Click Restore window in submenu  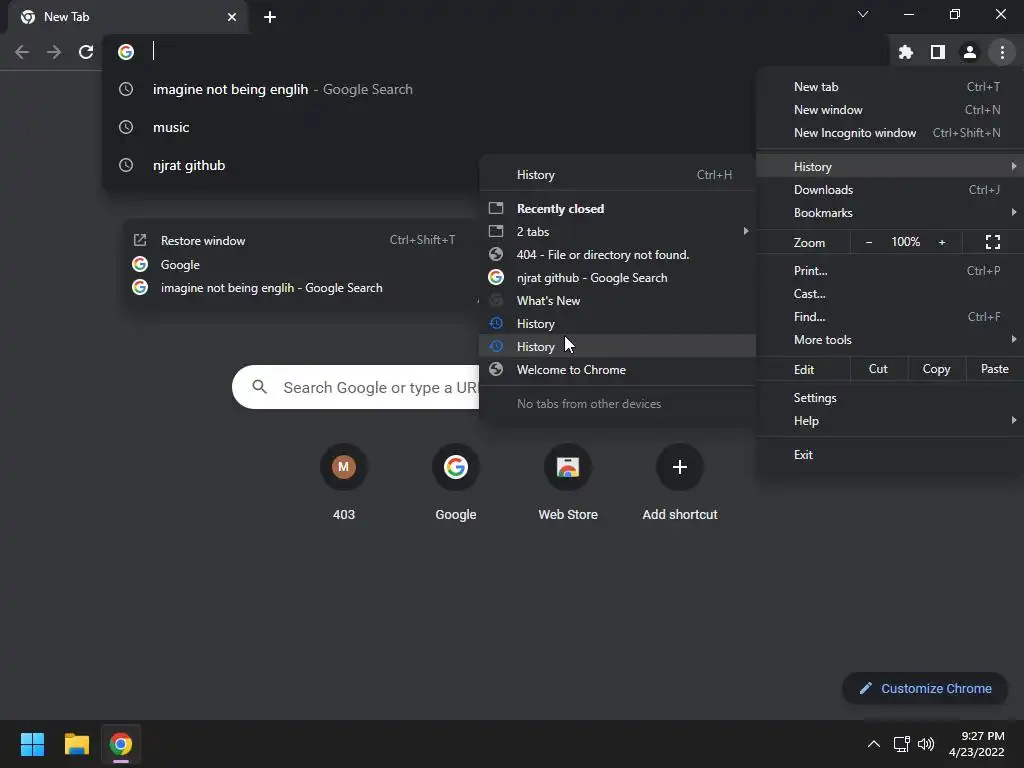[300, 241]
